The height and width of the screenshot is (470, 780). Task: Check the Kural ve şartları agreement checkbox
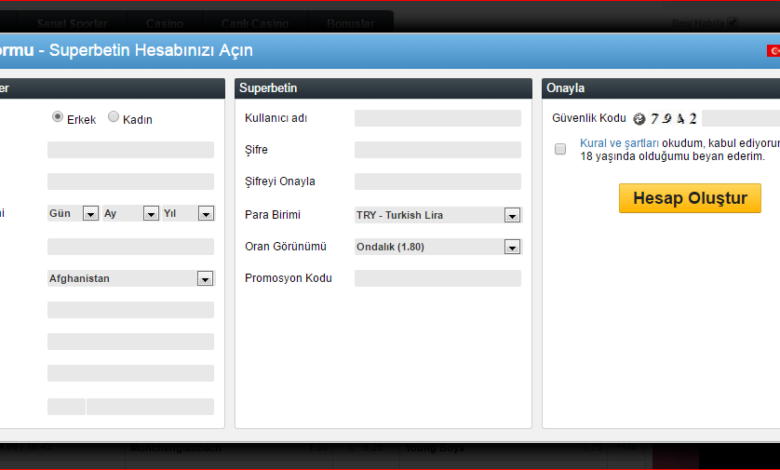(560, 149)
